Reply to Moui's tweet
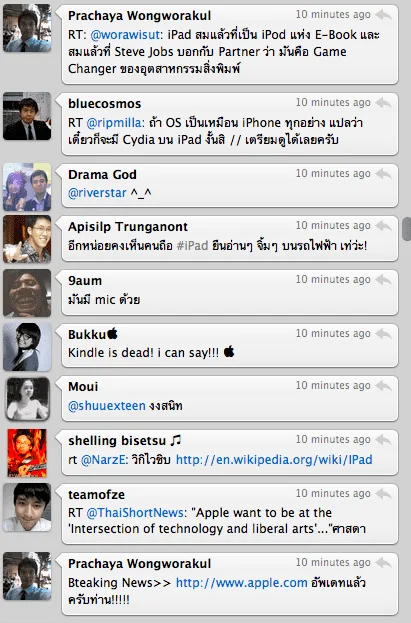Image resolution: width=411 pixels, height=623 pixels. pos(383,385)
